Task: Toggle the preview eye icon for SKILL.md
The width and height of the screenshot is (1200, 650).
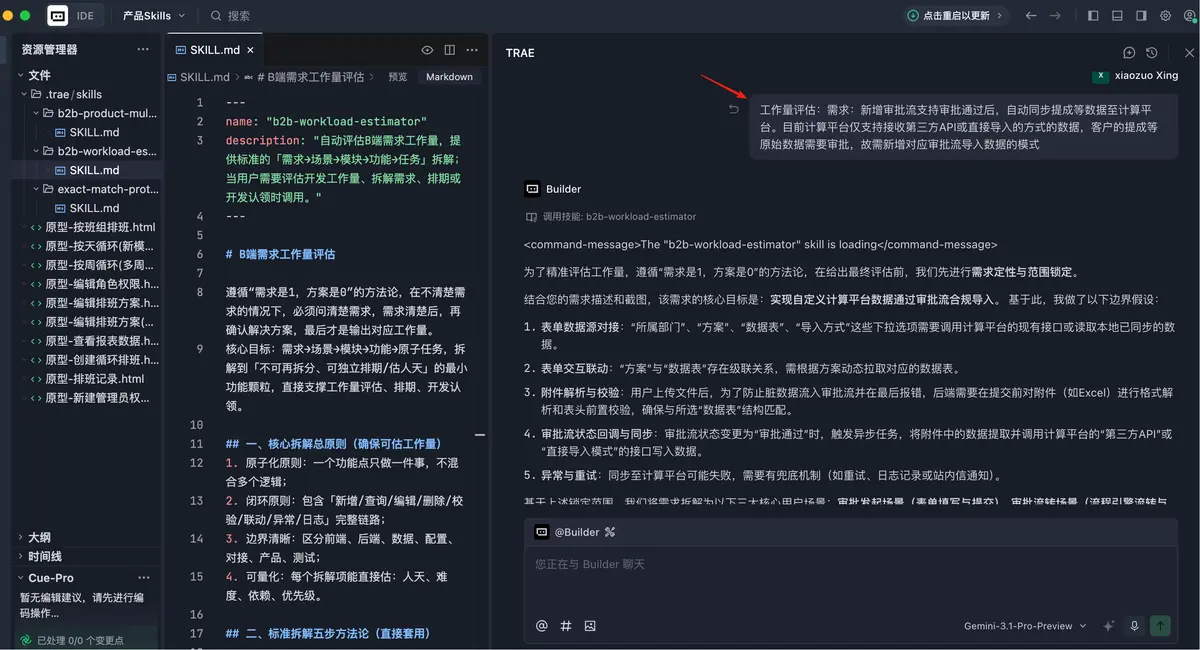Action: click(x=427, y=50)
